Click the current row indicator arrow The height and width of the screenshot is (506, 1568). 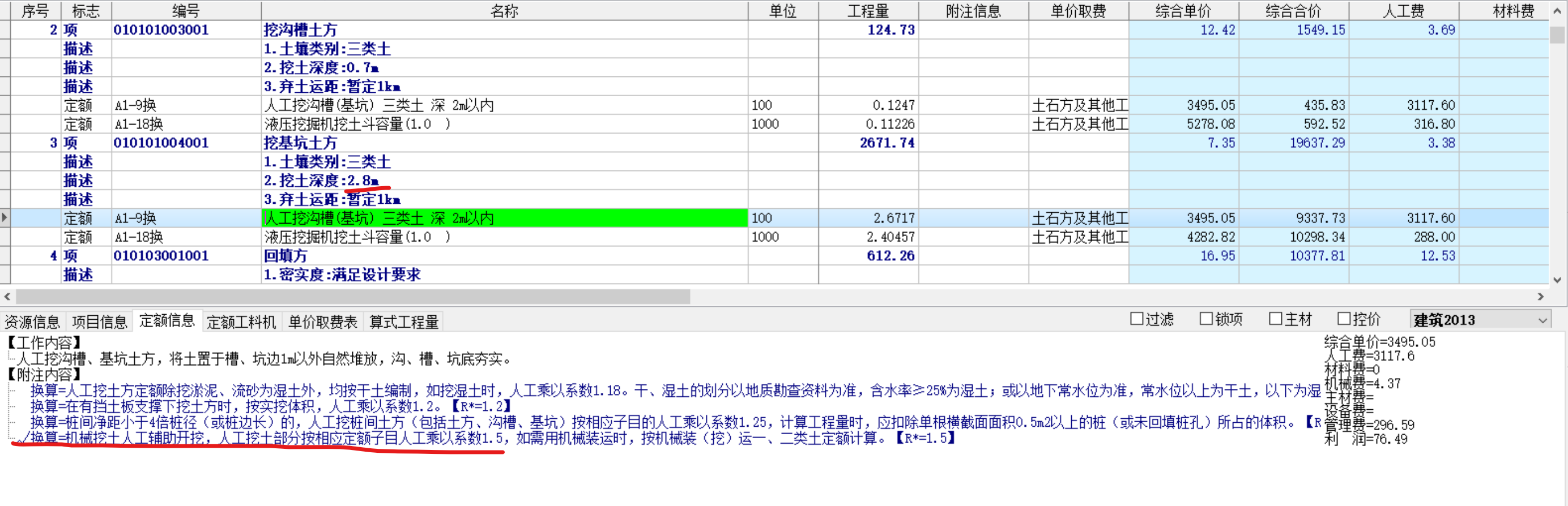click(x=5, y=218)
